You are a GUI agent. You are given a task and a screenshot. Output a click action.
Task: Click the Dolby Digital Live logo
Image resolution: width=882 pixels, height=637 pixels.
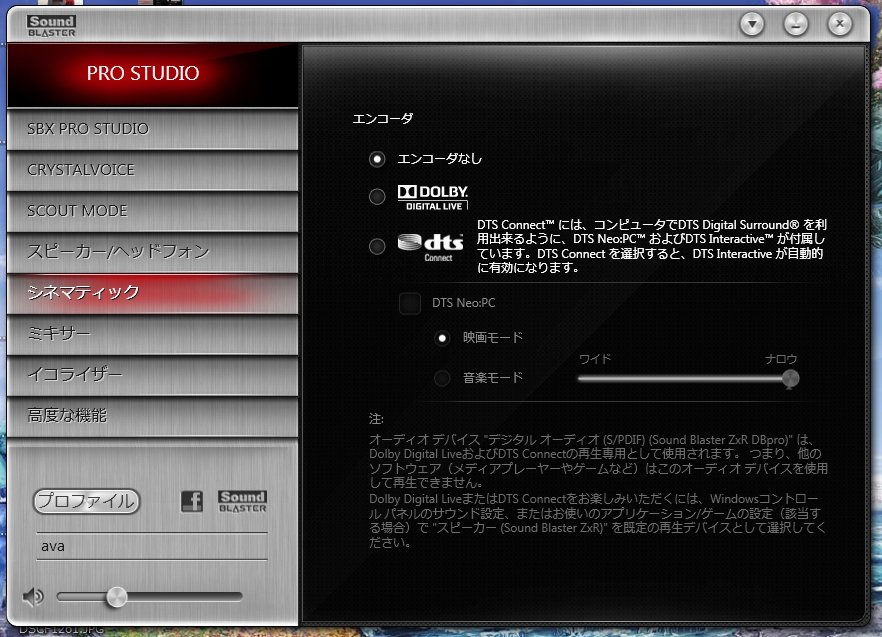pyautogui.click(x=433, y=198)
